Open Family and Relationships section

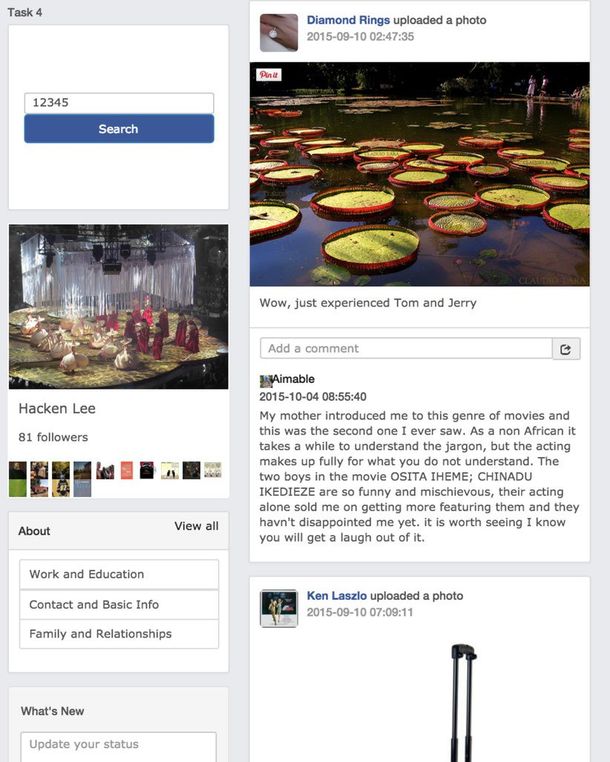pos(119,634)
